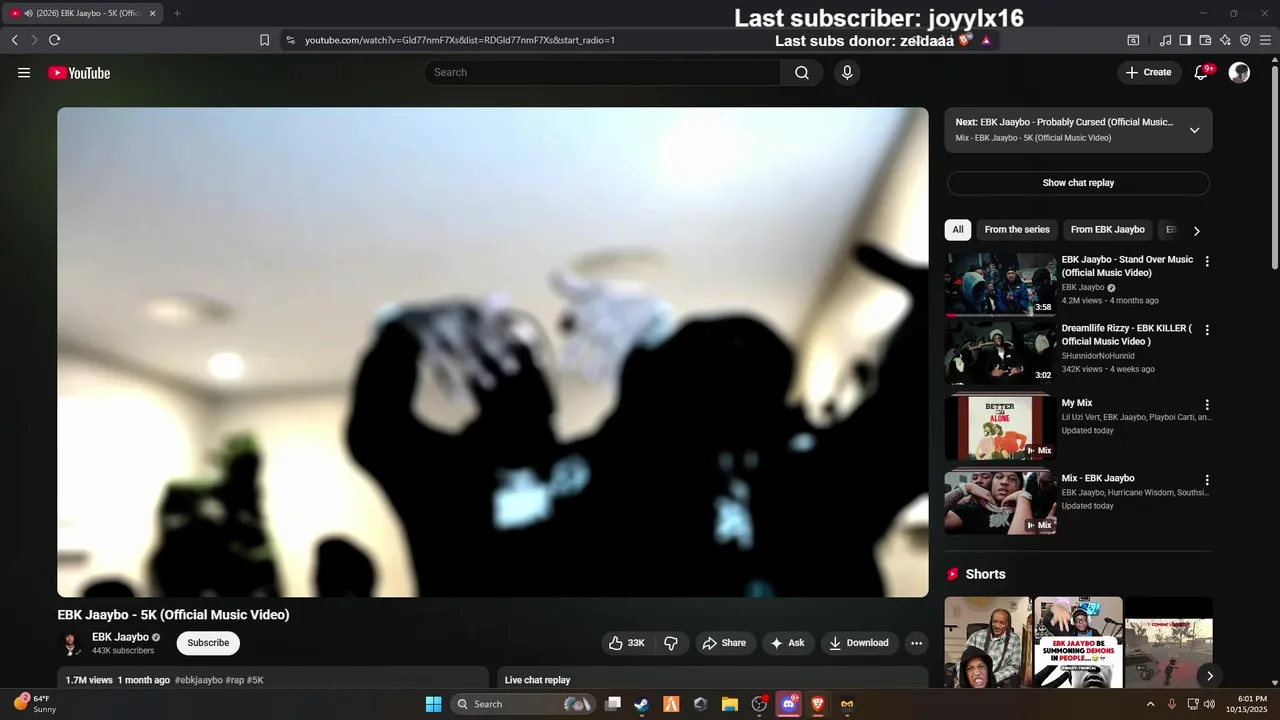Open the Windows Start menu
Image resolution: width=1280 pixels, height=720 pixels.
433,704
